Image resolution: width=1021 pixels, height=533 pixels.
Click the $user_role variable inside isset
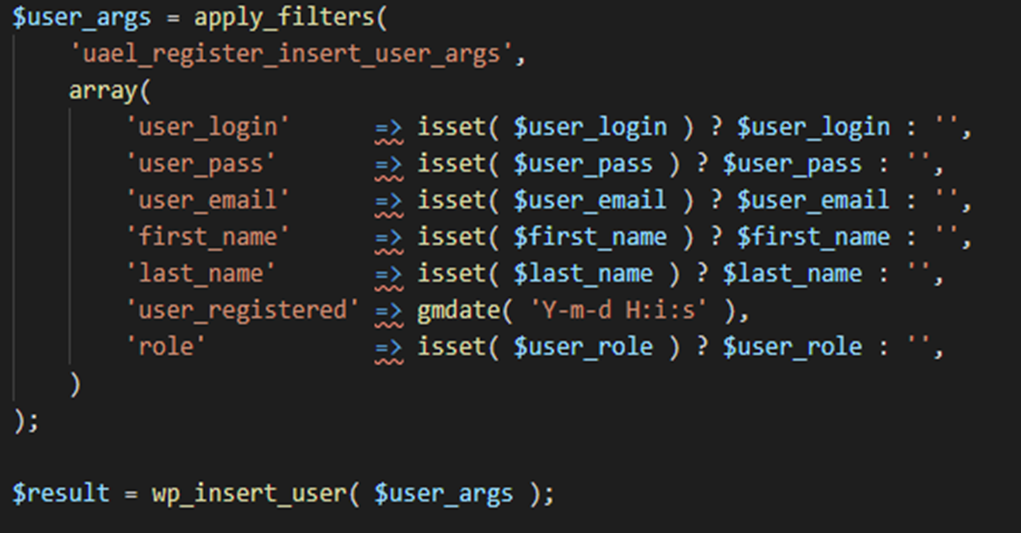point(584,347)
